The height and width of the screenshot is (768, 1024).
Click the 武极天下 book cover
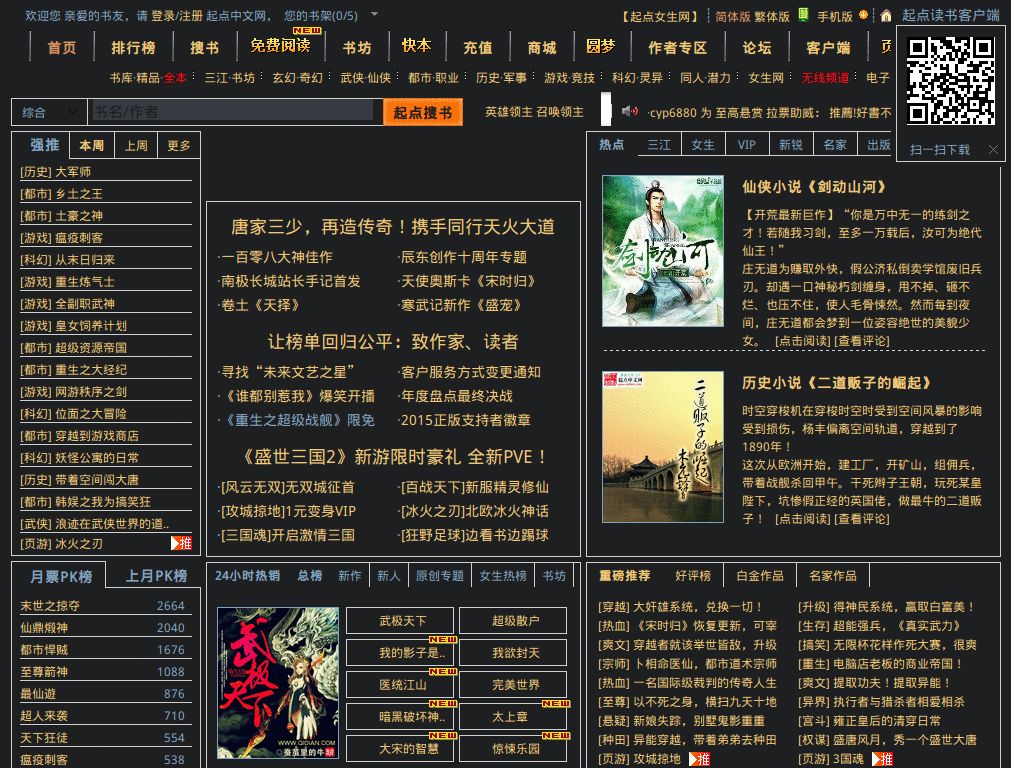278,682
